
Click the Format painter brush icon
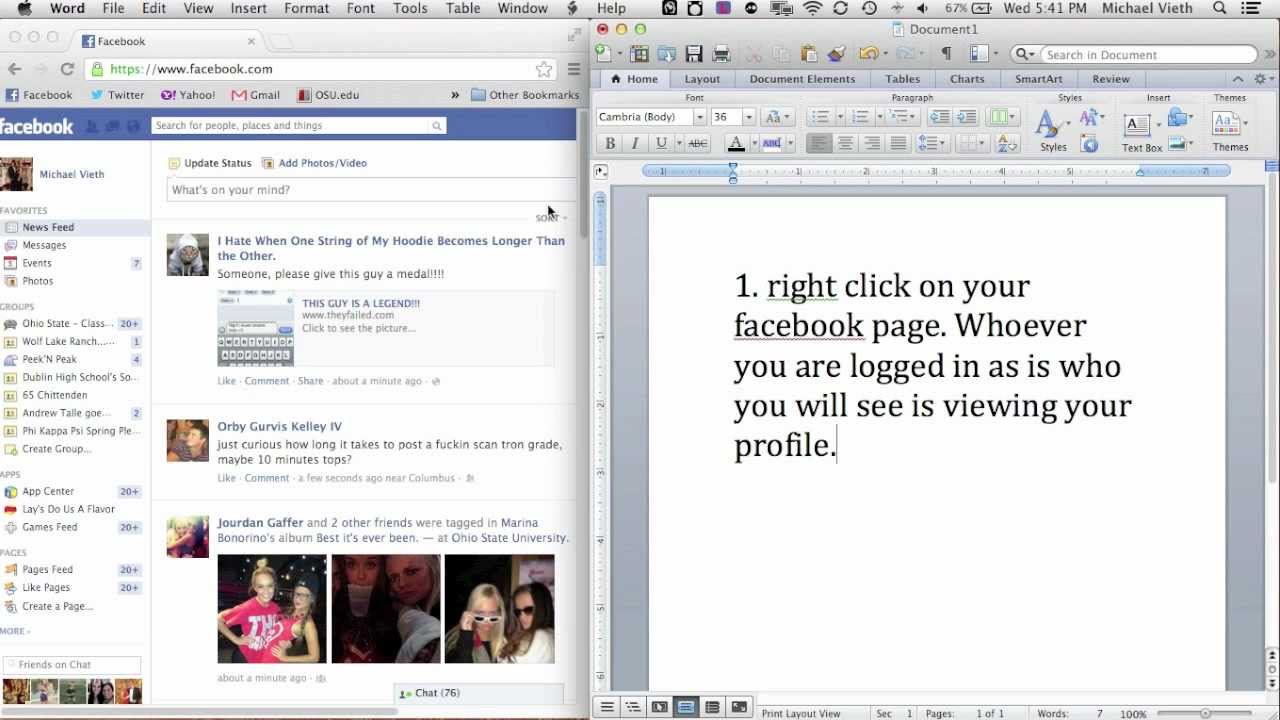pyautogui.click(x=837, y=54)
